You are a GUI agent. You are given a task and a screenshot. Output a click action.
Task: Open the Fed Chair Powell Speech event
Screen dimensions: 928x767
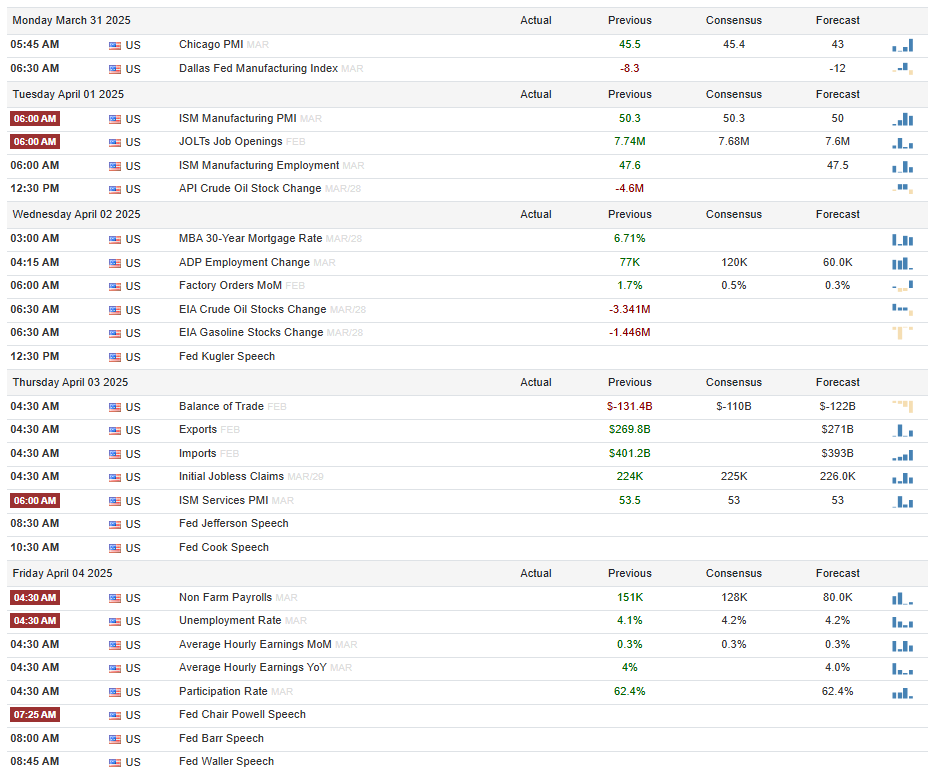point(242,714)
